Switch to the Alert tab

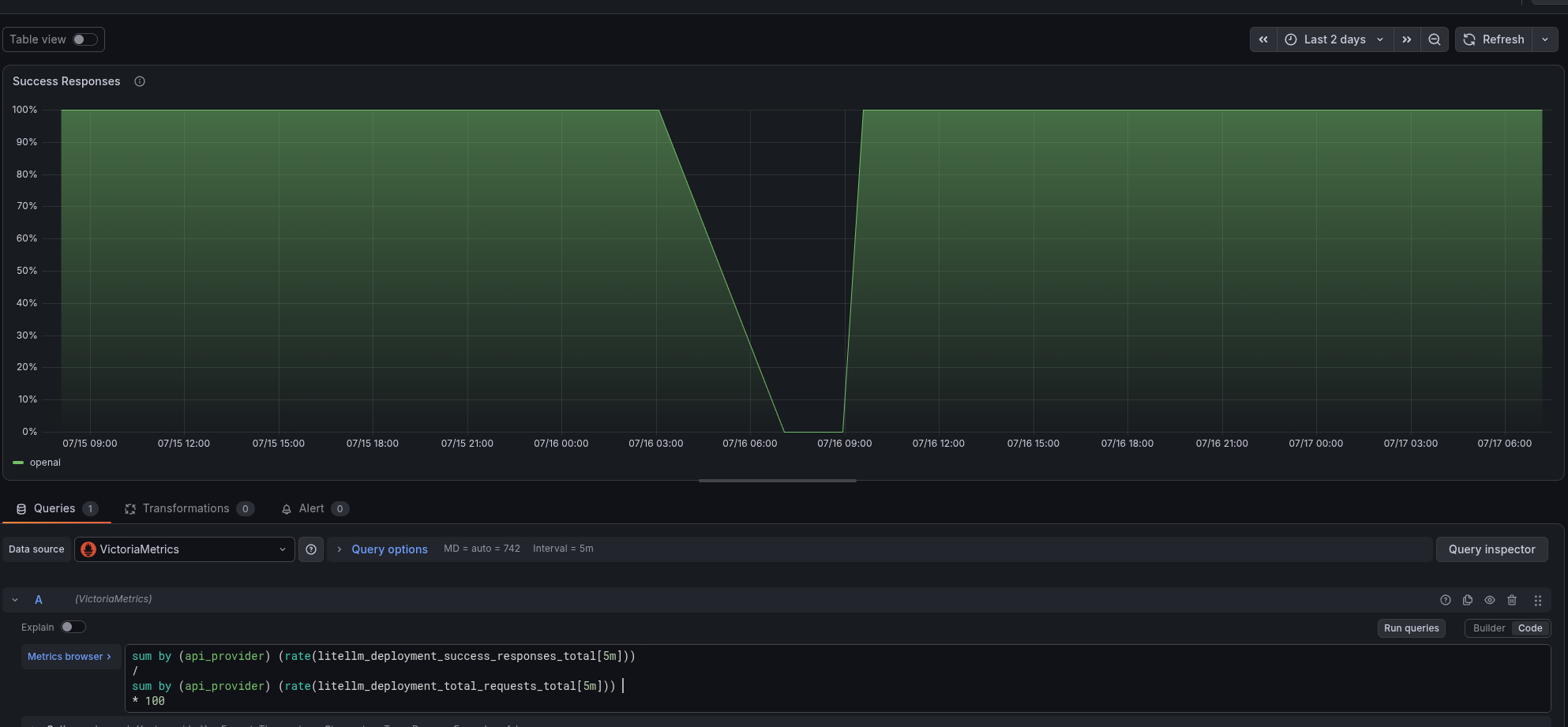[x=315, y=508]
